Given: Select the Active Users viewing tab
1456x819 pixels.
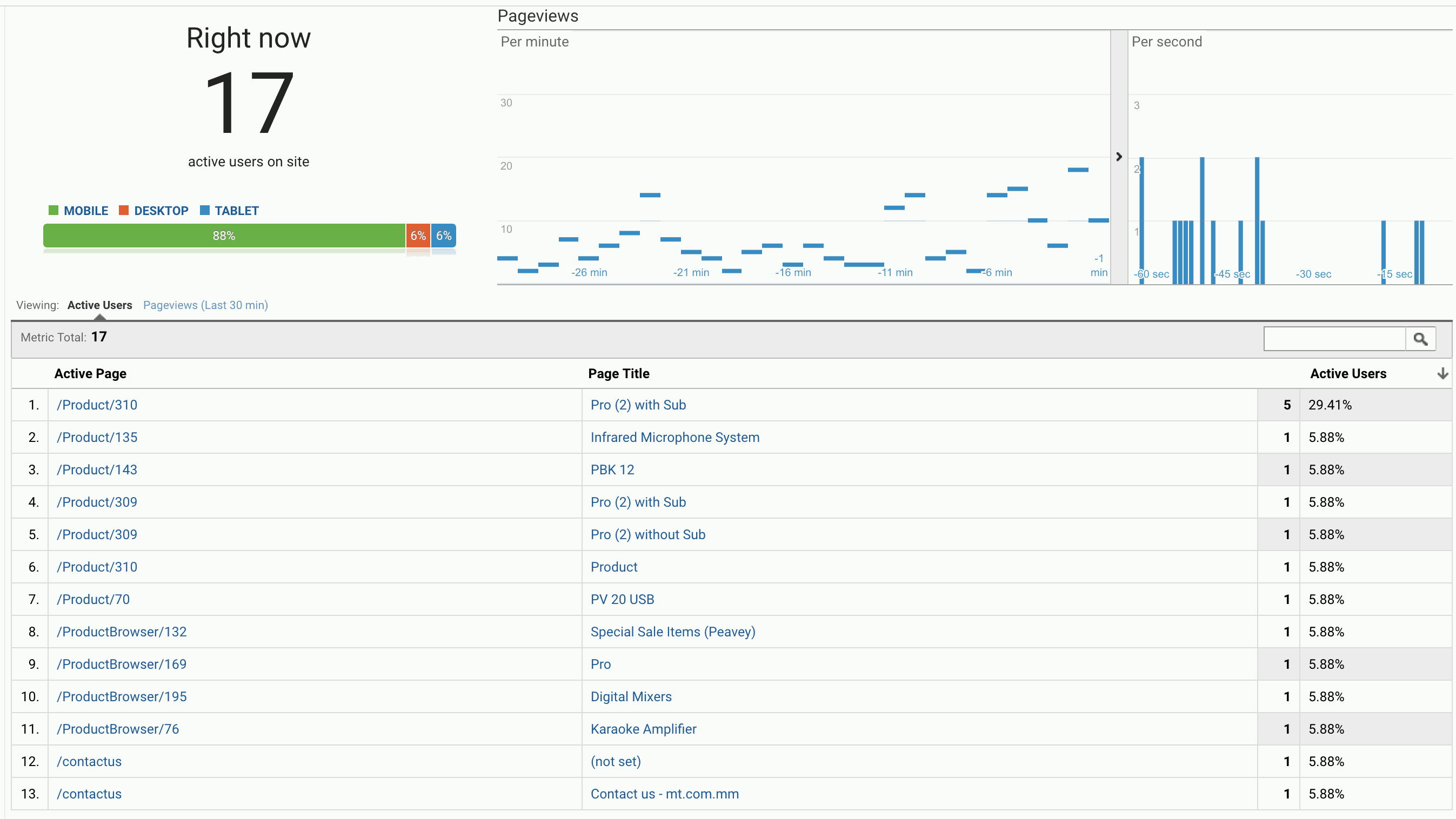Looking at the screenshot, I should pyautogui.click(x=99, y=305).
